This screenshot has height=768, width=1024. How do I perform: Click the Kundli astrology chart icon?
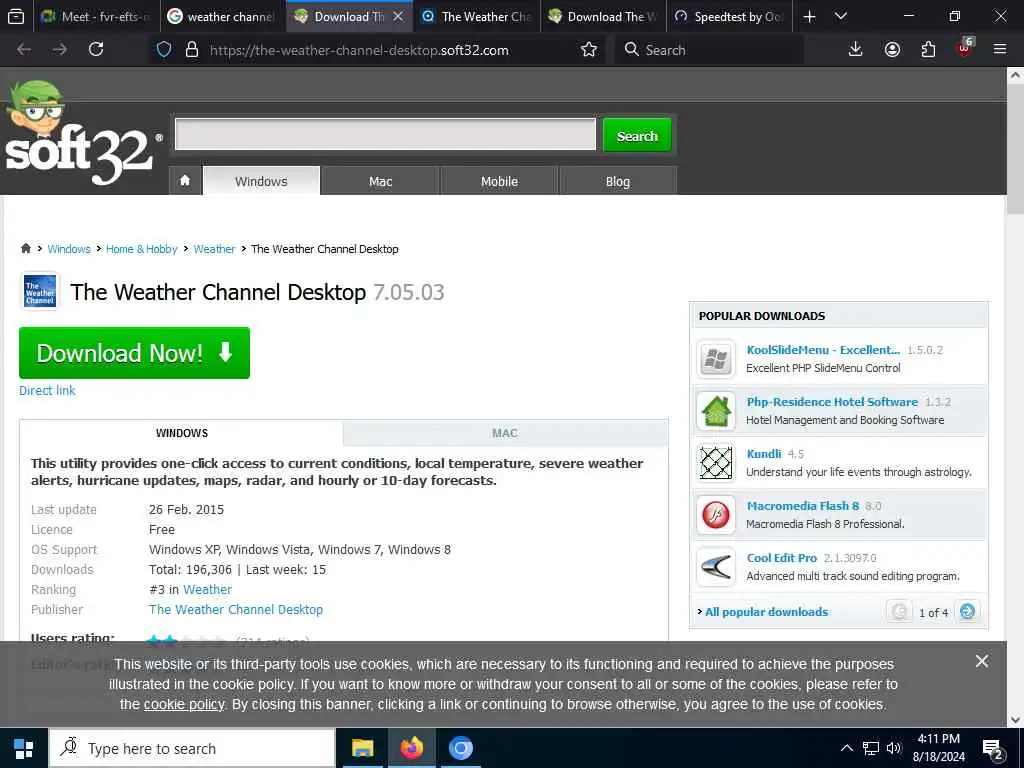(716, 462)
